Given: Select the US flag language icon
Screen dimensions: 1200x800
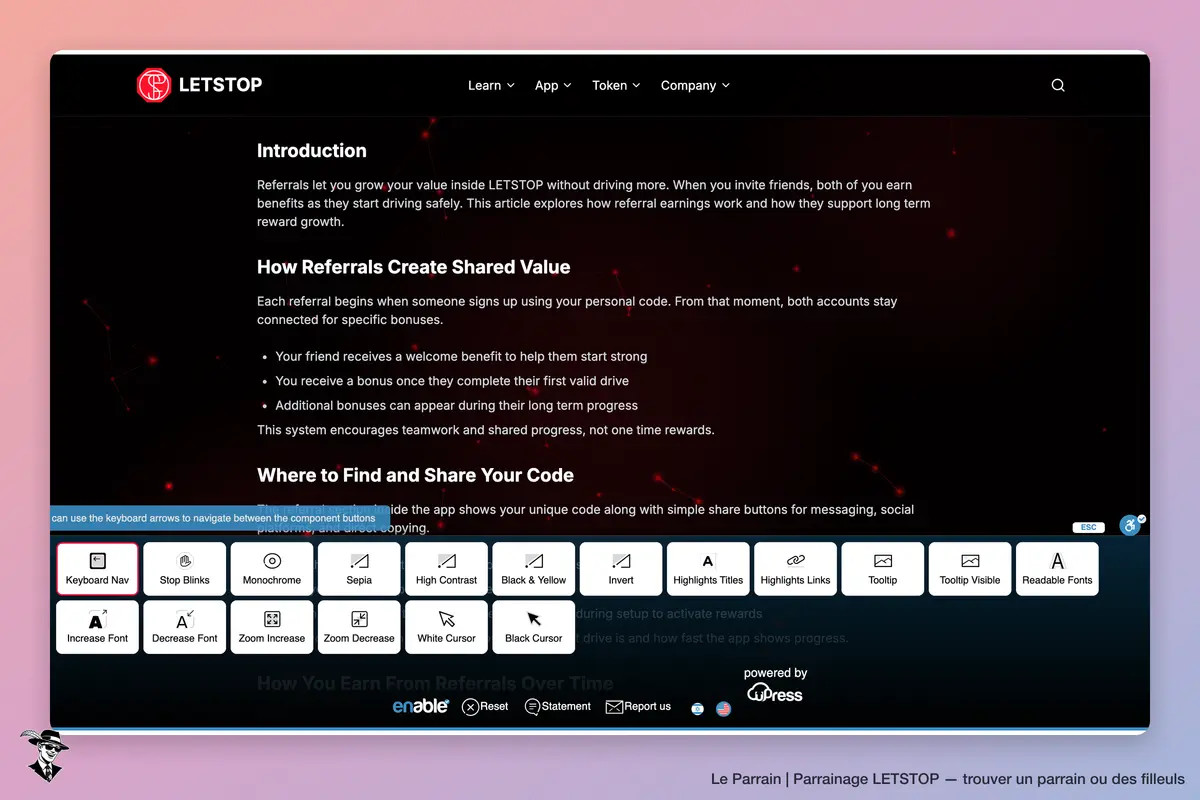Looking at the screenshot, I should [724, 709].
